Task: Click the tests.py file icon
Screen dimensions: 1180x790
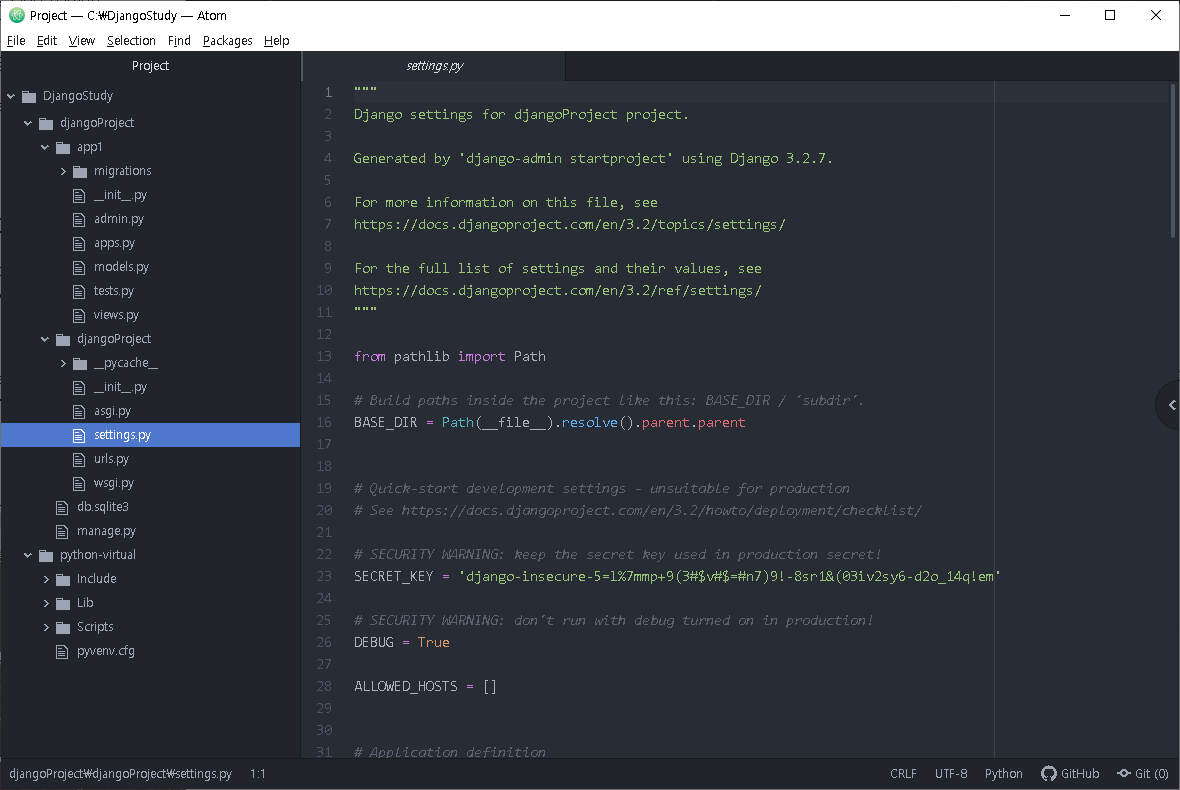Action: [79, 291]
